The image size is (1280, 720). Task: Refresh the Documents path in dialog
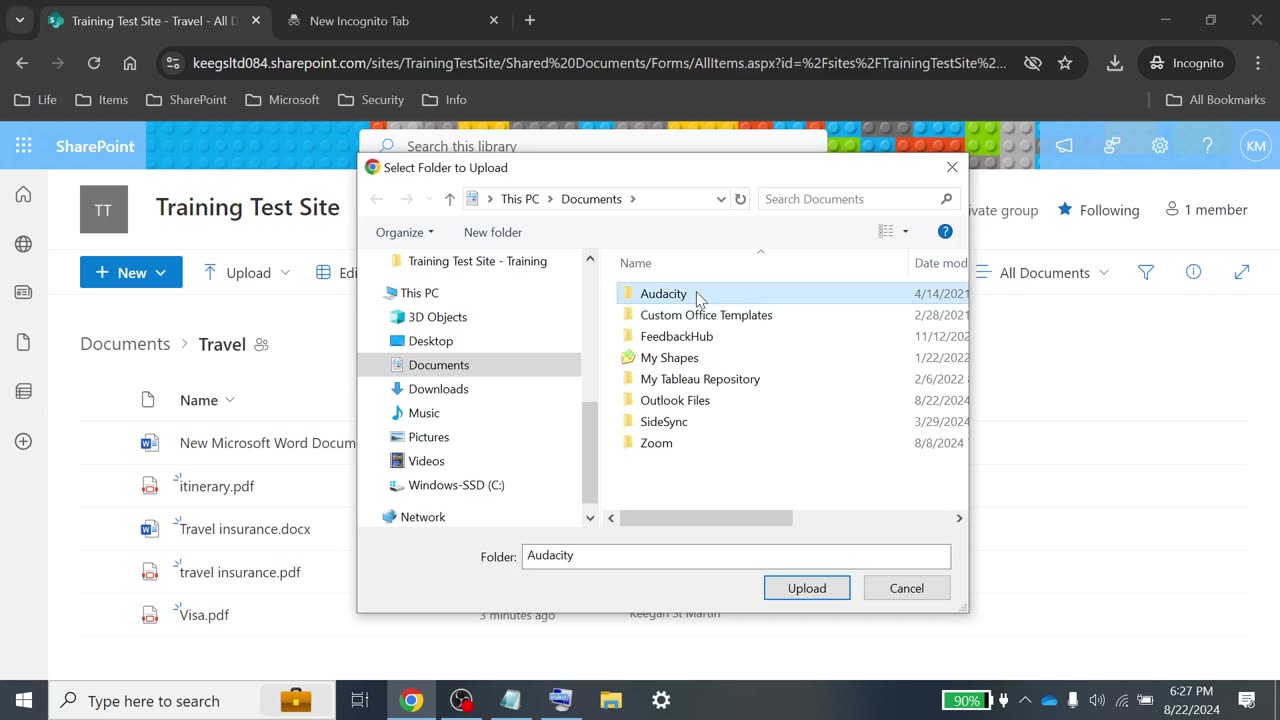point(740,199)
